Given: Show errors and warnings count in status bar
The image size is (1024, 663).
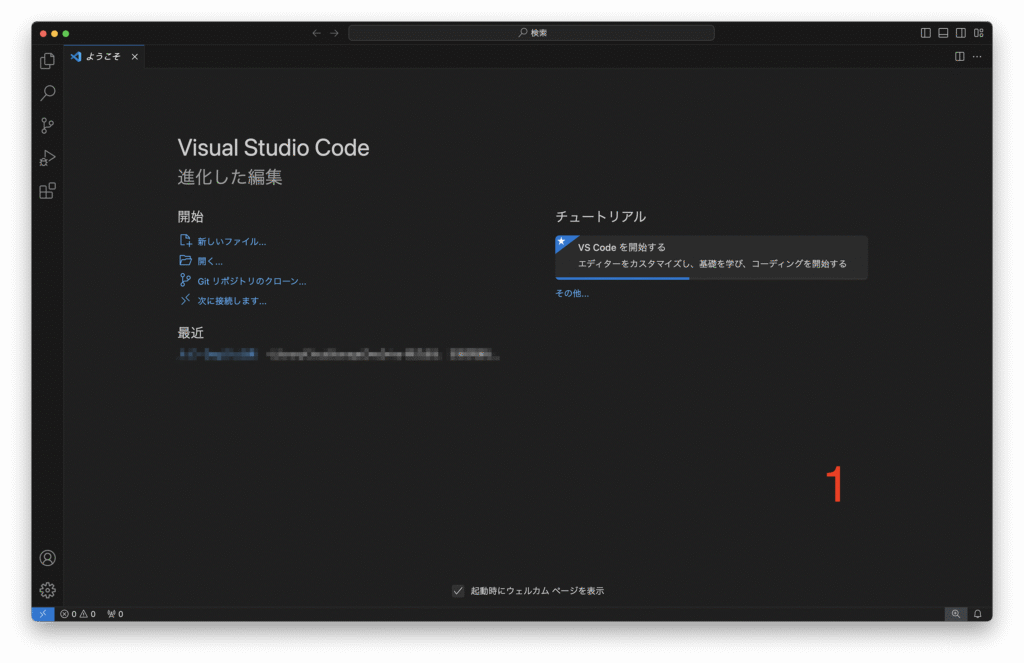Looking at the screenshot, I should [78, 614].
